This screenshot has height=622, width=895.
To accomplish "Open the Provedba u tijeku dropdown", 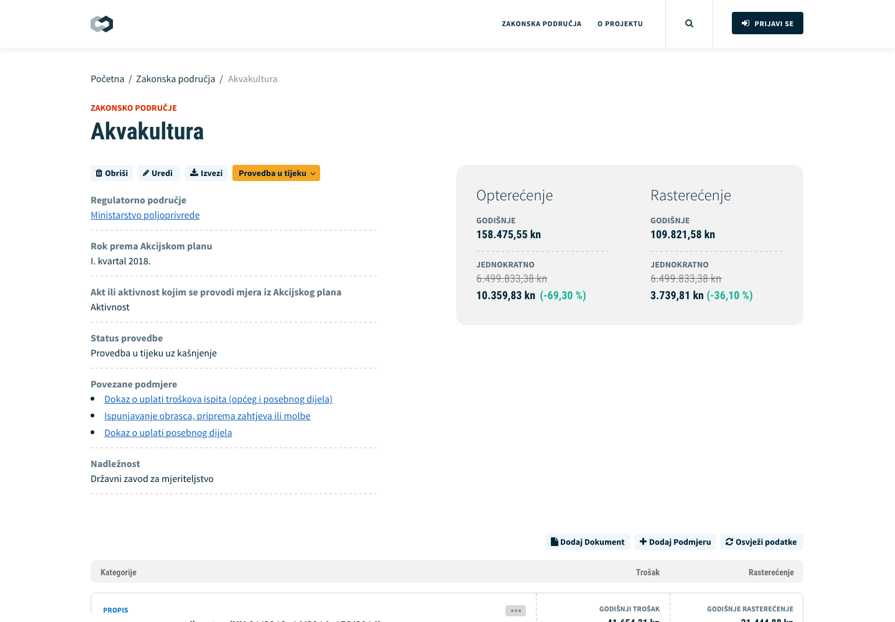I will [x=276, y=173].
